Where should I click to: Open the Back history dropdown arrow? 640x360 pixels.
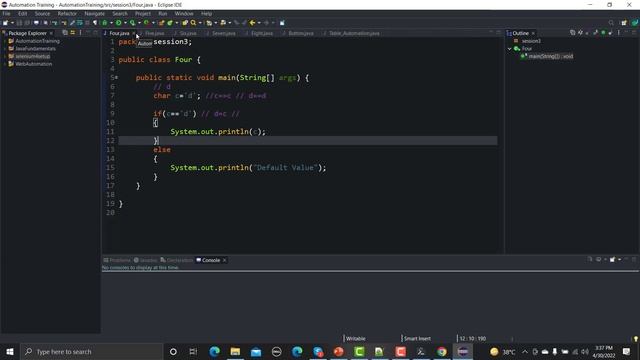click(259, 23)
